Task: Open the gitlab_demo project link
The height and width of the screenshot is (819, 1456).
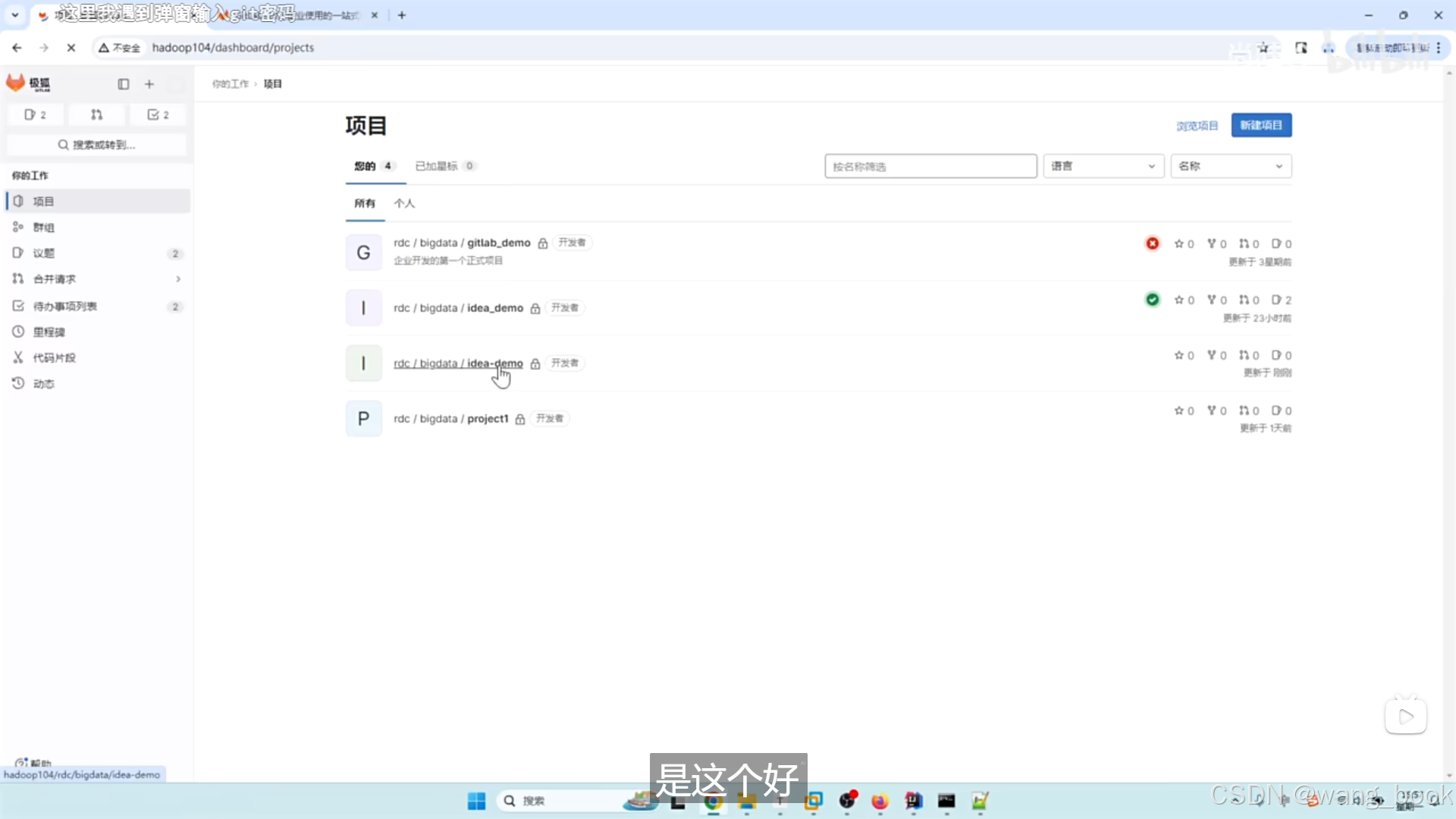Action: click(x=462, y=243)
